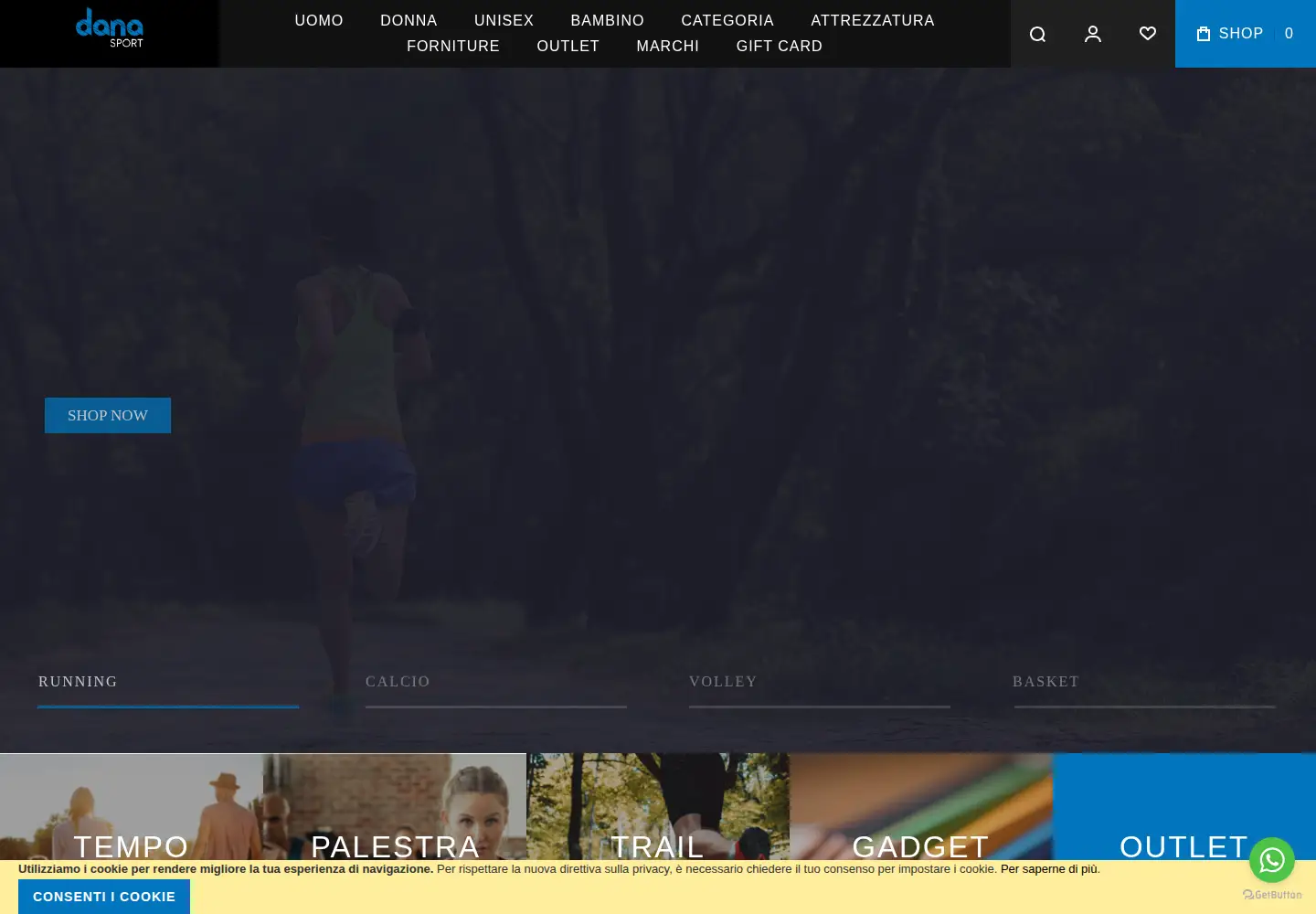Open the BAMBINO menu
This screenshot has height=914, width=1316.
tap(607, 20)
